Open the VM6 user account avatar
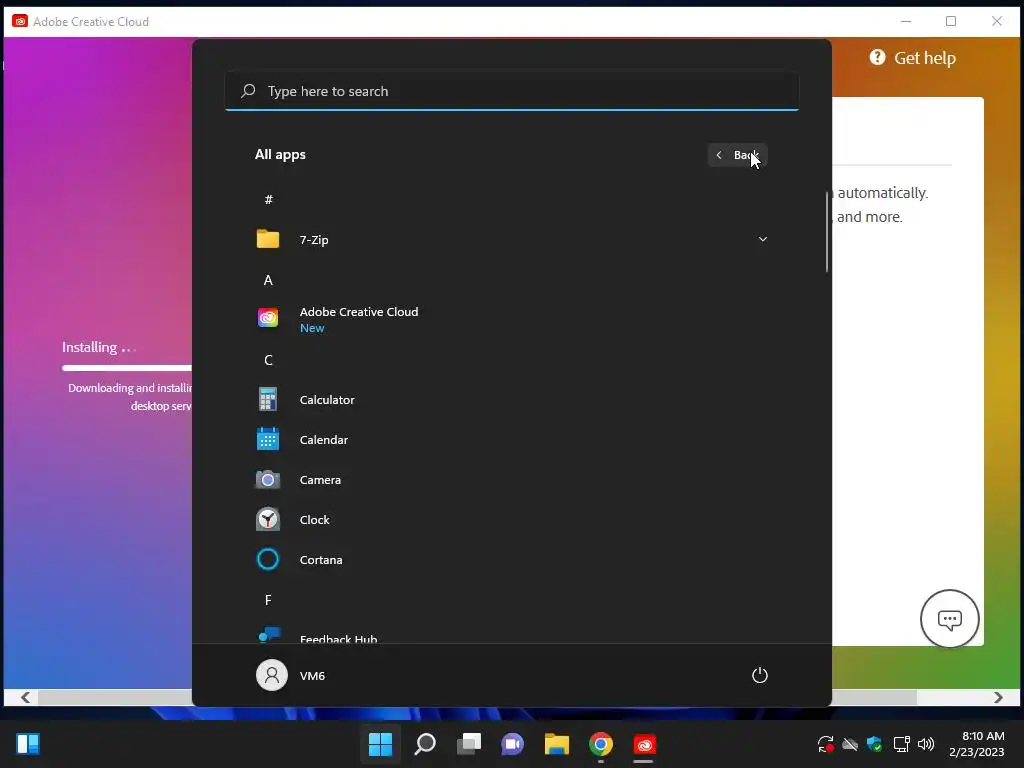The height and width of the screenshot is (768, 1024). pos(272,675)
